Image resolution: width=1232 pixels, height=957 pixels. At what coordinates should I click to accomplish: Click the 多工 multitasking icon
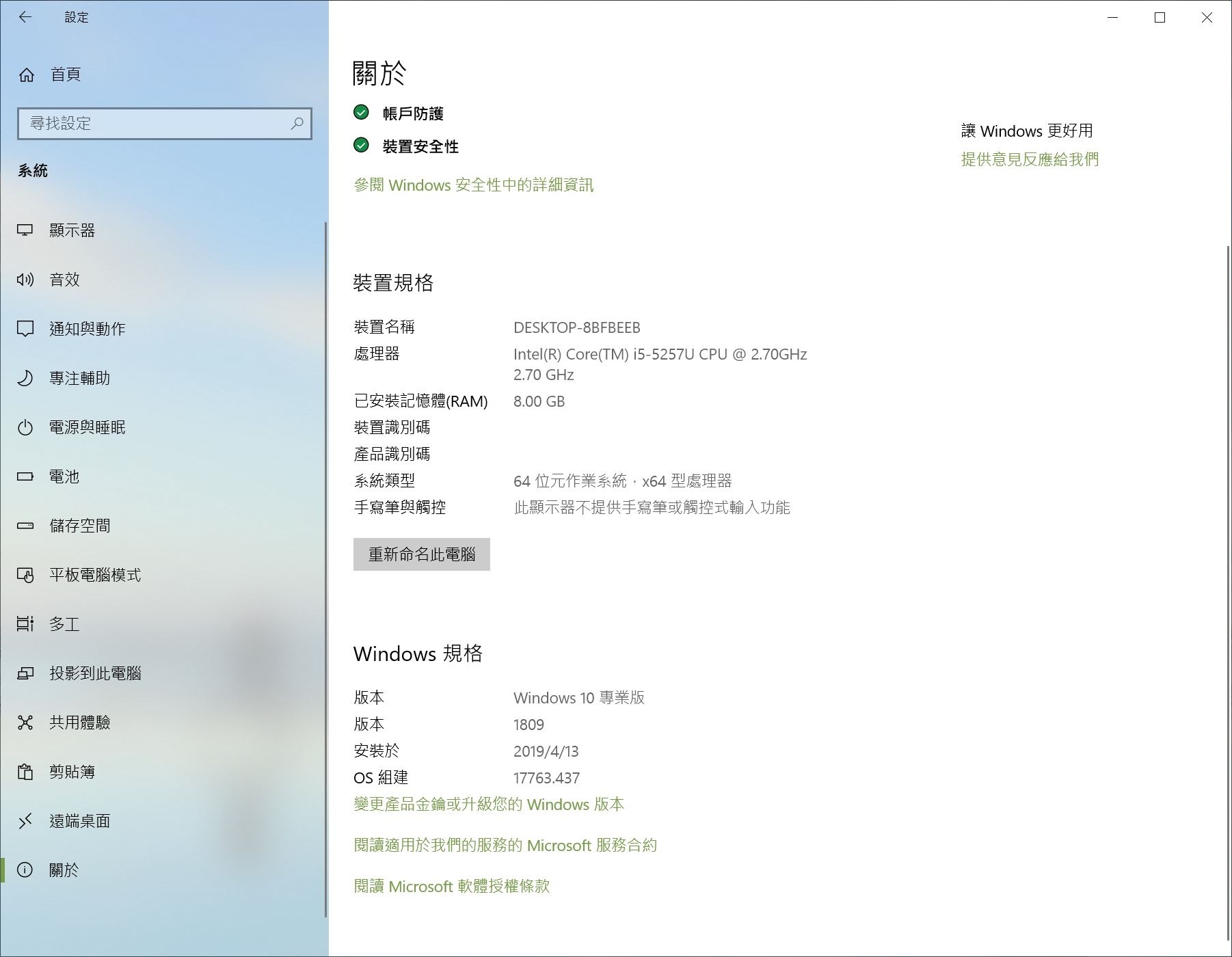tap(25, 624)
